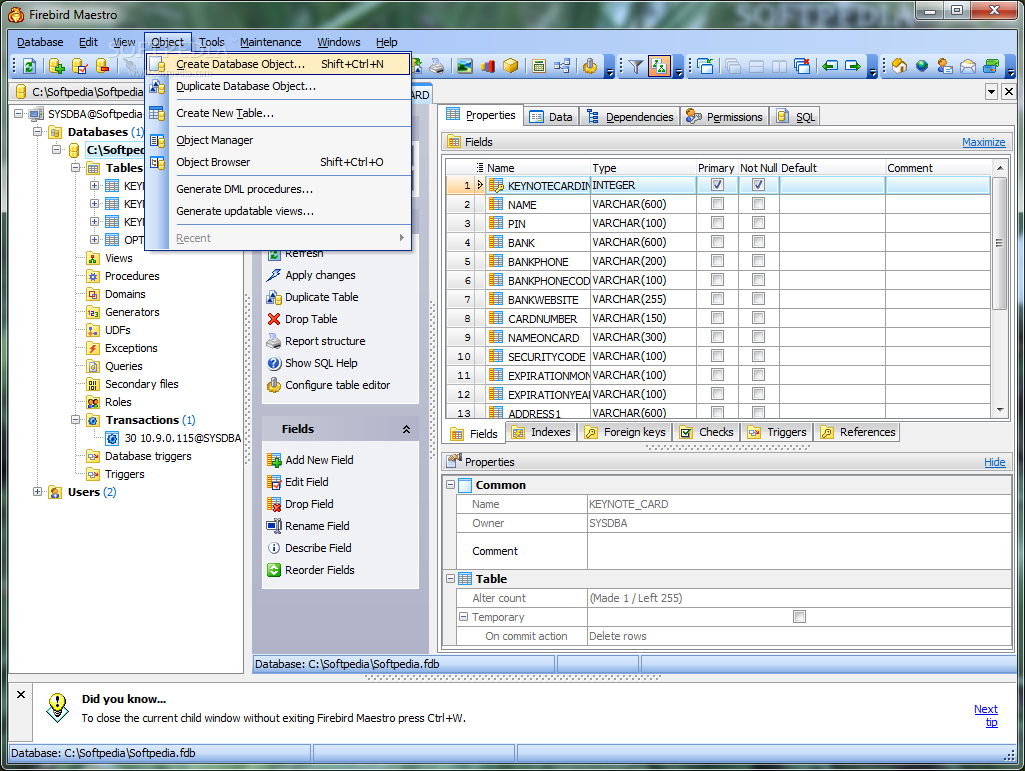This screenshot has width=1025, height=771.
Task: Click the database icon with the red minus
Action: point(103,66)
